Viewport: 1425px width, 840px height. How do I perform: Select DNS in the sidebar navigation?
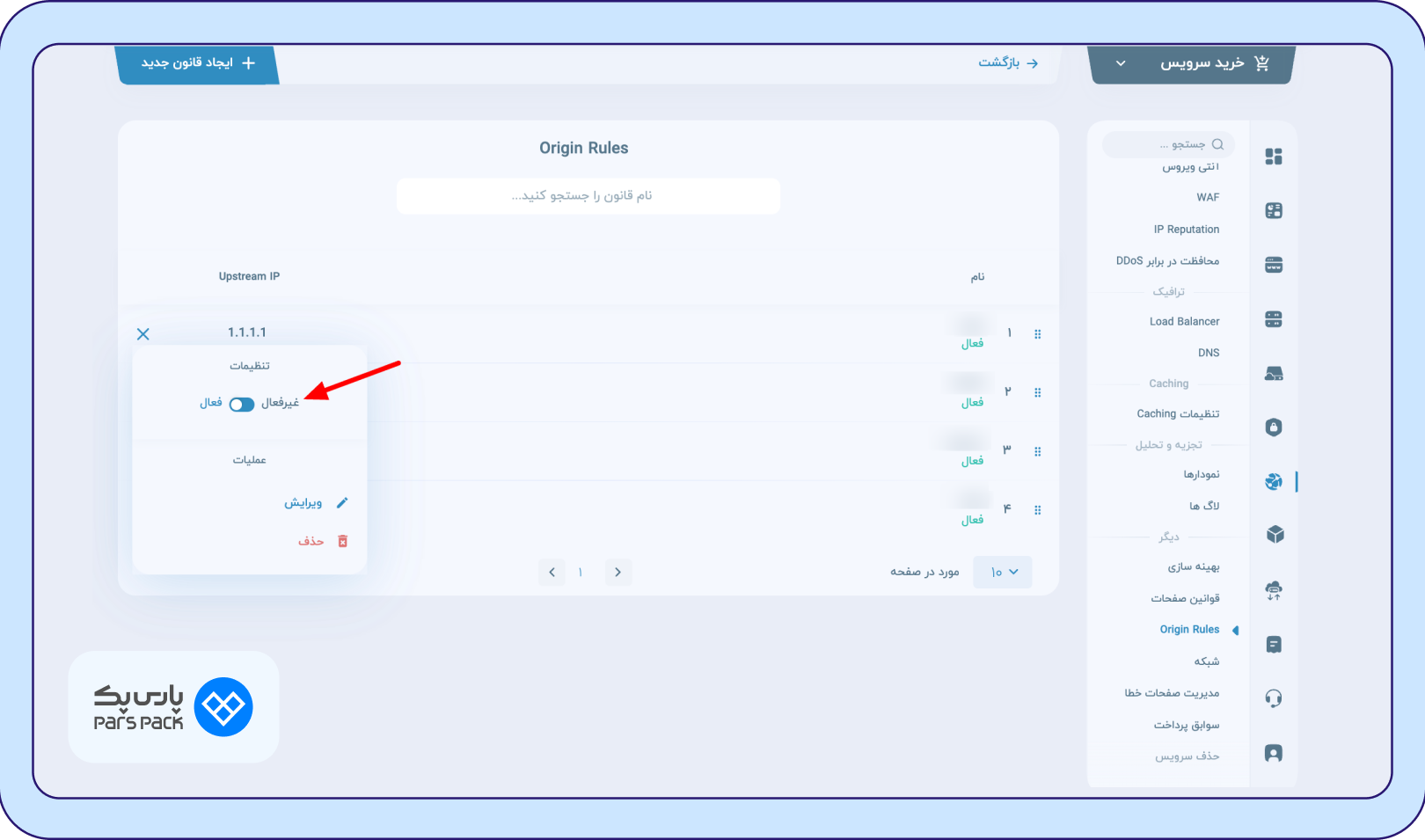1209,352
